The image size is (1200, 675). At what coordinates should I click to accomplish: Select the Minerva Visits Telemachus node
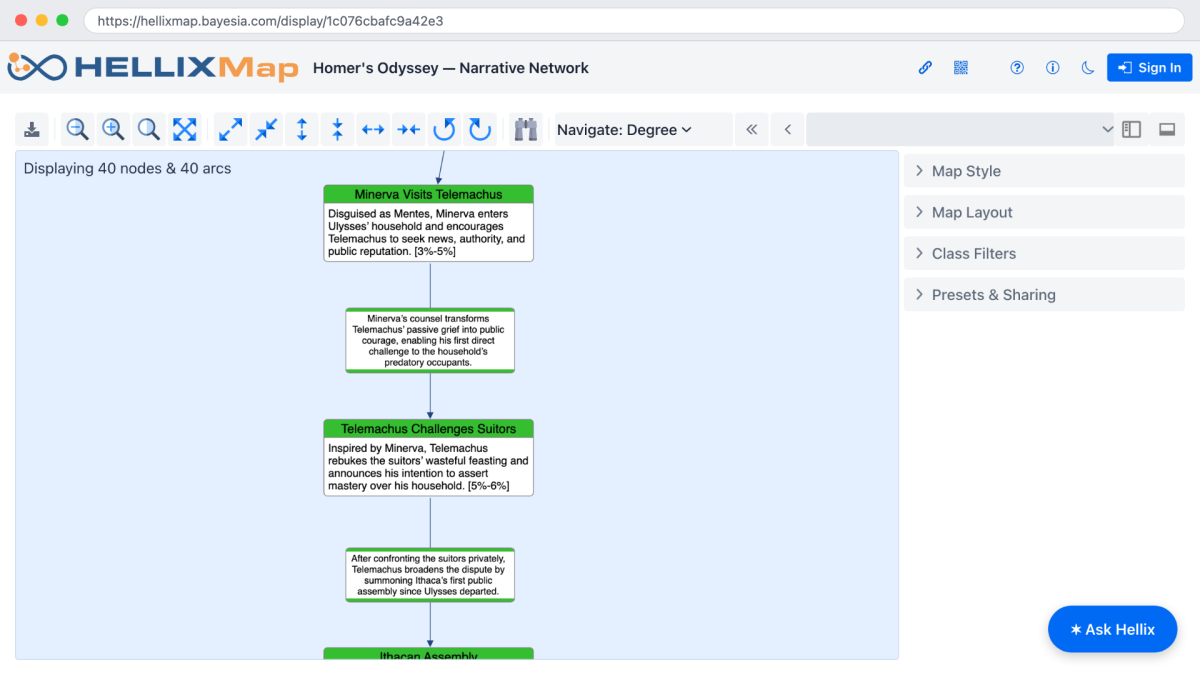[428, 223]
